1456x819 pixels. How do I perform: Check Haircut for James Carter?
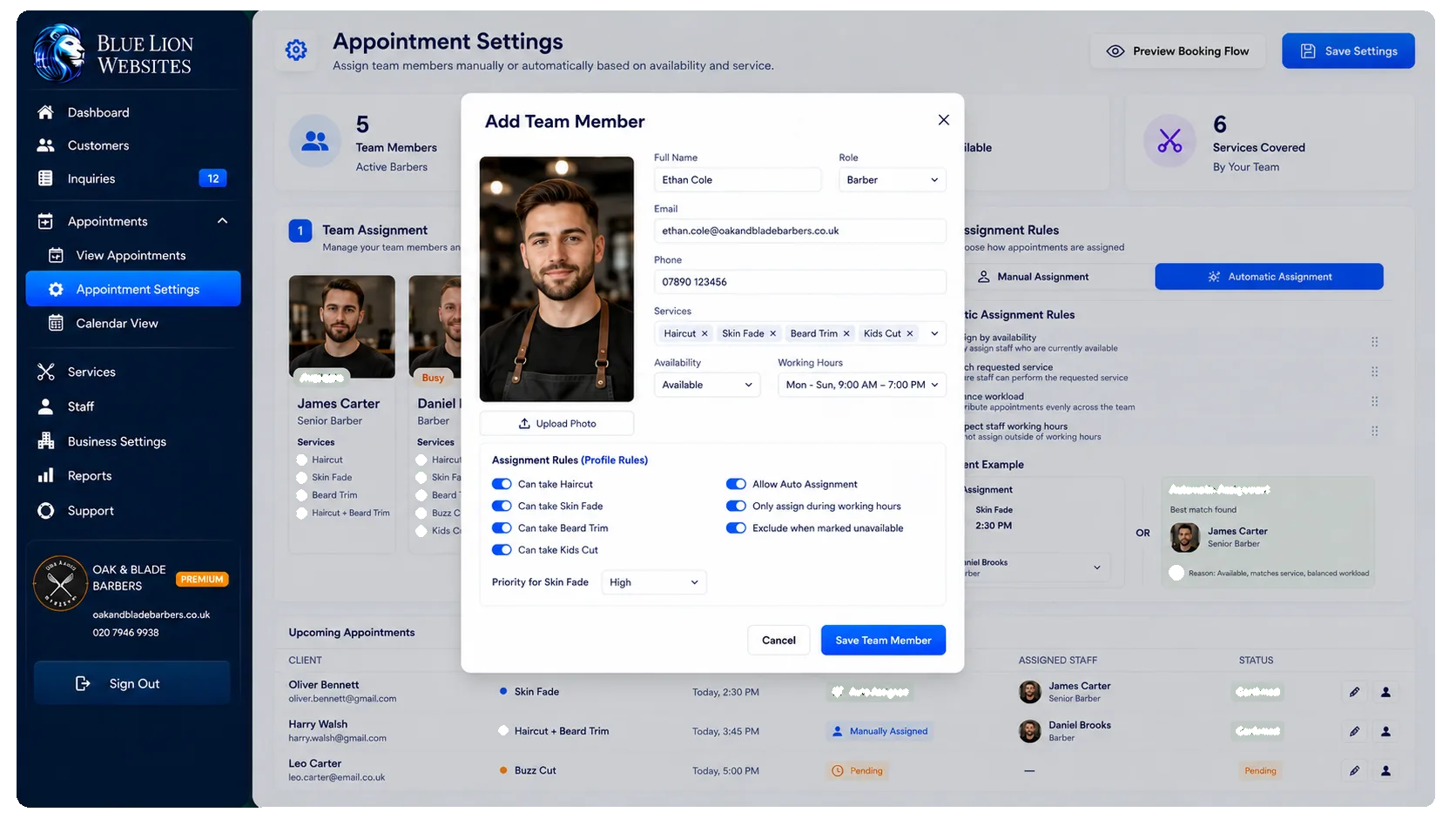pyautogui.click(x=302, y=460)
